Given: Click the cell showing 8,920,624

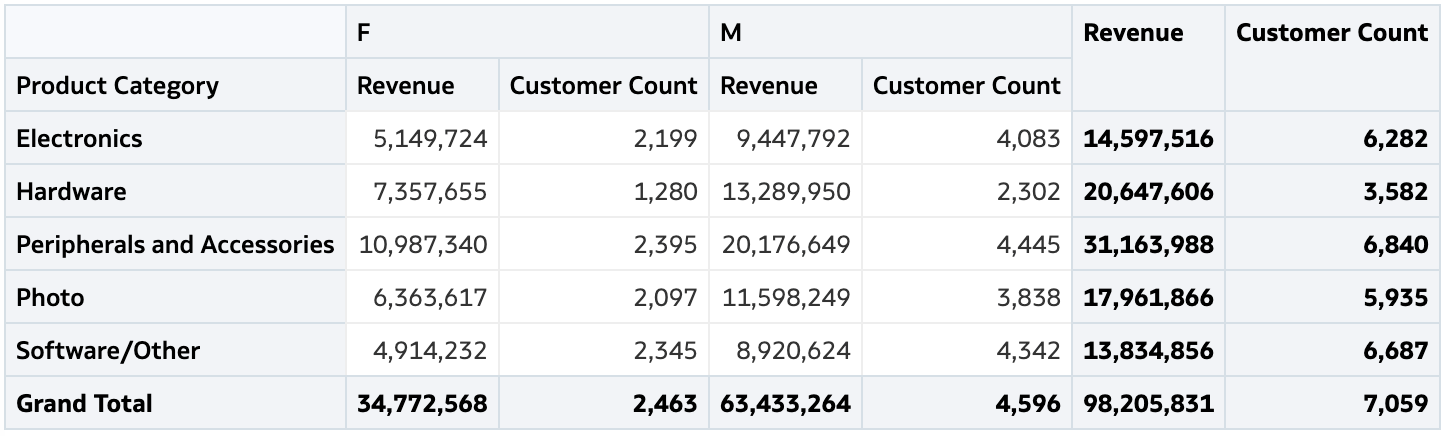Looking at the screenshot, I should [785, 350].
